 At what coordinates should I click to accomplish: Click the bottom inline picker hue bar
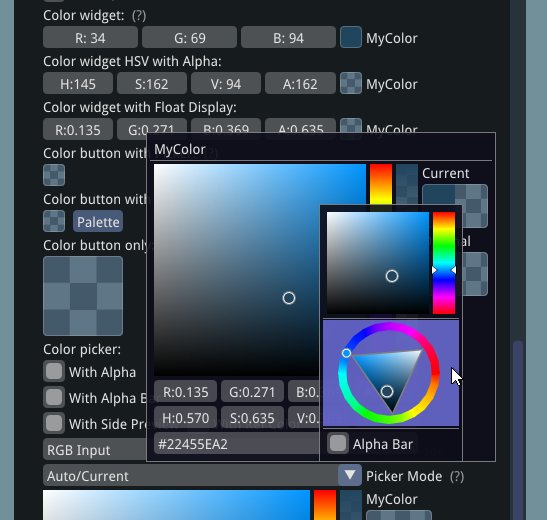click(x=325, y=505)
